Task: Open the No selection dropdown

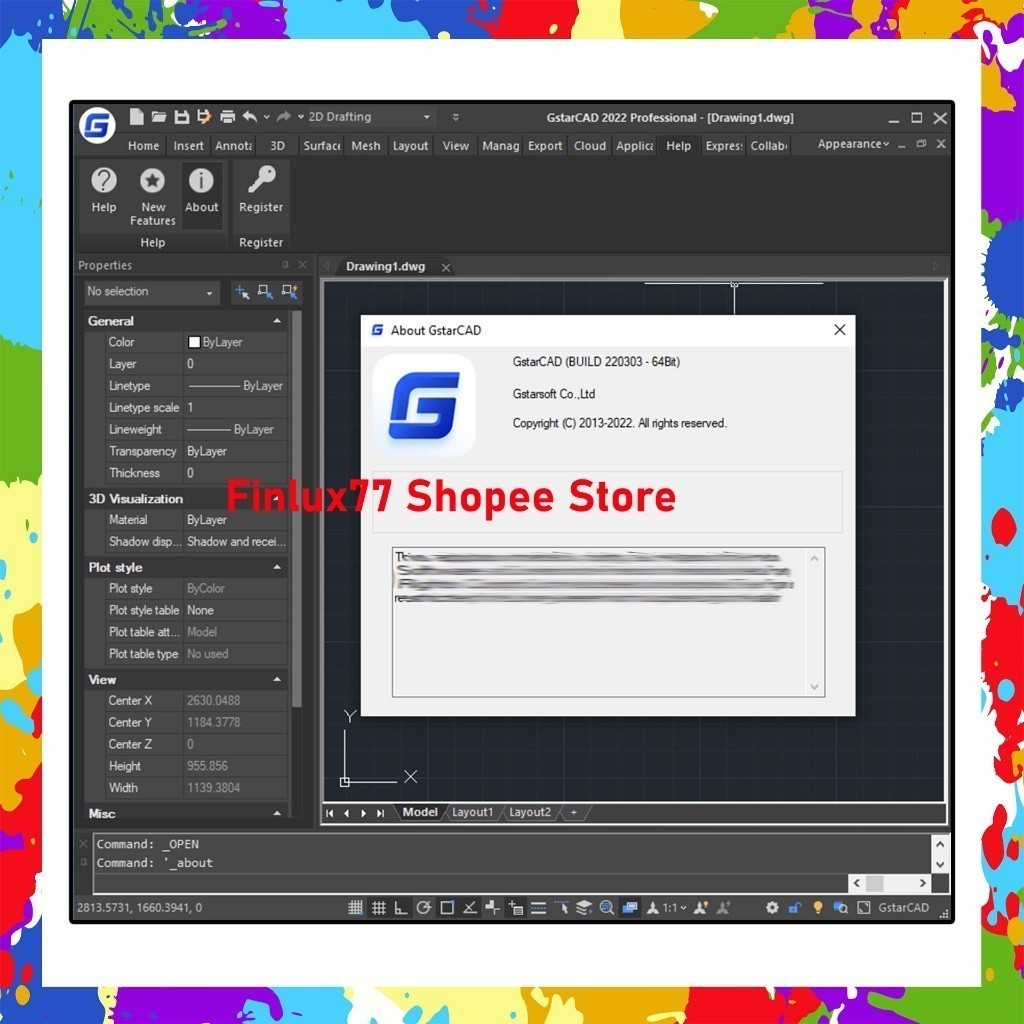Action: pos(150,292)
